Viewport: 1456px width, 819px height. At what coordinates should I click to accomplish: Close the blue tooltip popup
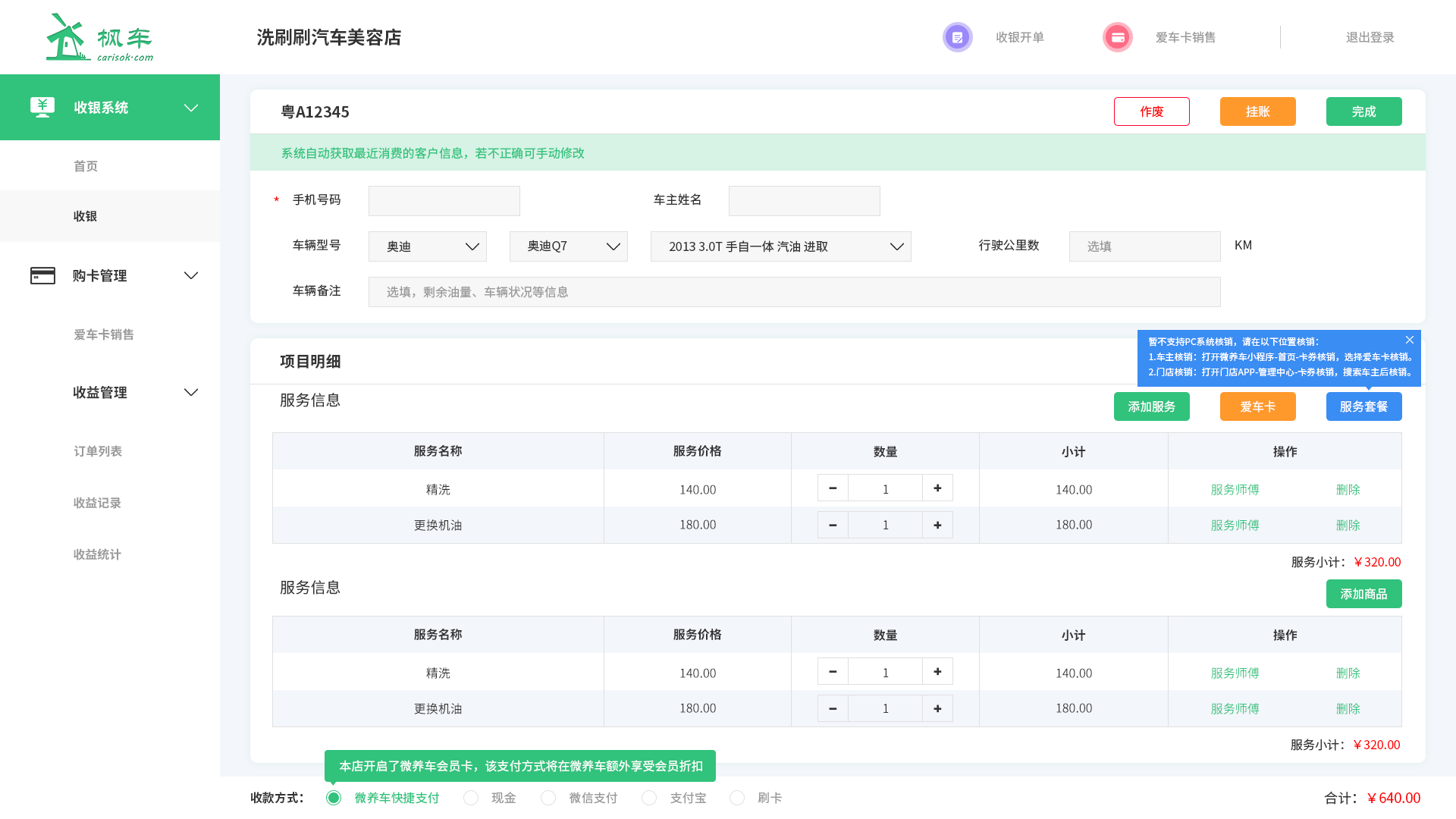(1409, 340)
